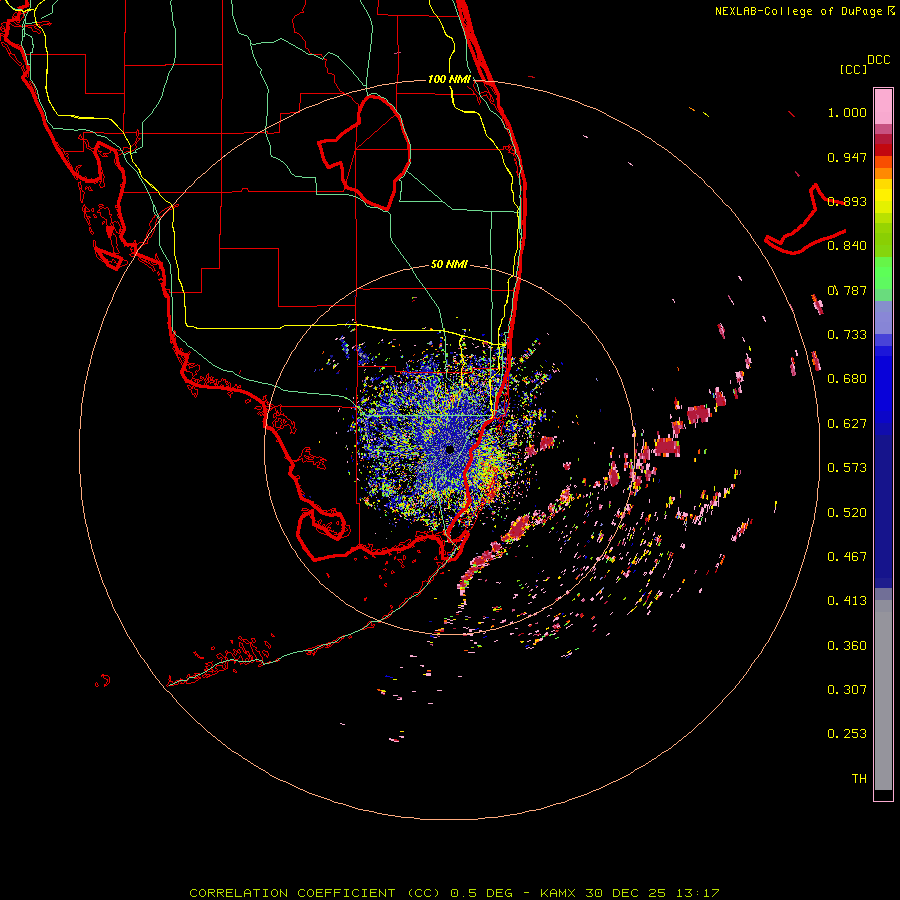
Task: Click the 100 NMI range ring label
Action: click(449, 79)
